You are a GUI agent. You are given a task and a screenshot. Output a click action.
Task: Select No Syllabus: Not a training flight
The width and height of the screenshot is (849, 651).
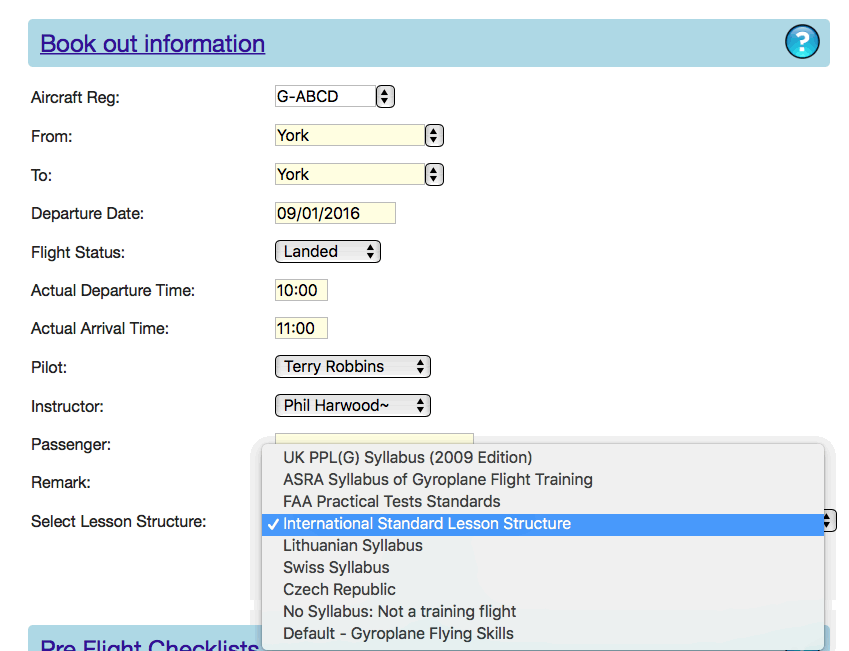[x=399, y=612]
